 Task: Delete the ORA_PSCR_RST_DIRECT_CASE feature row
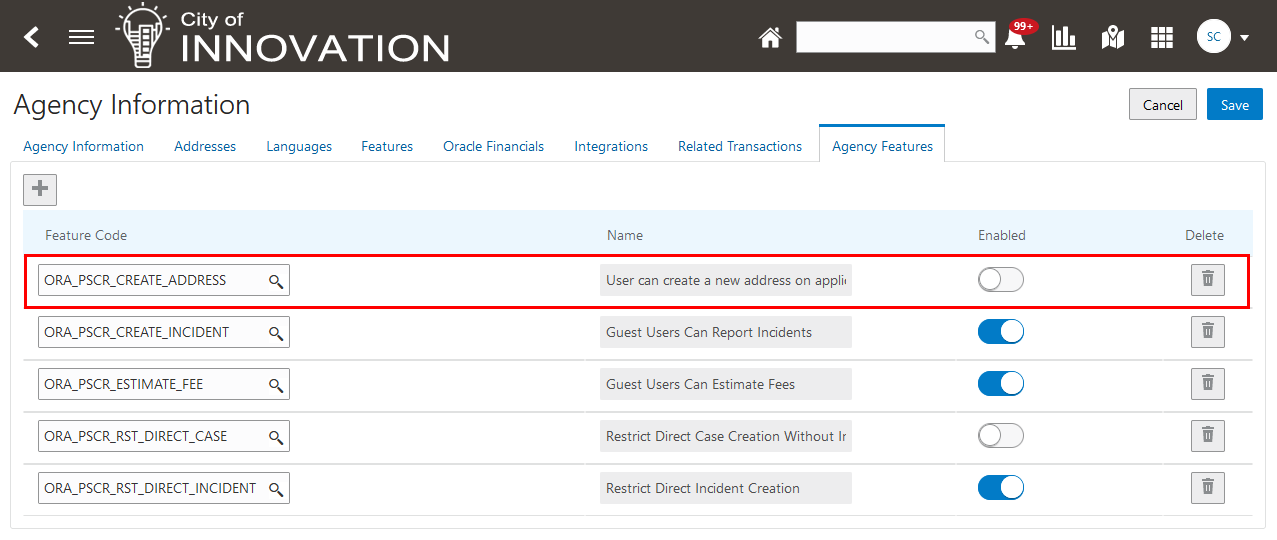(1207, 436)
